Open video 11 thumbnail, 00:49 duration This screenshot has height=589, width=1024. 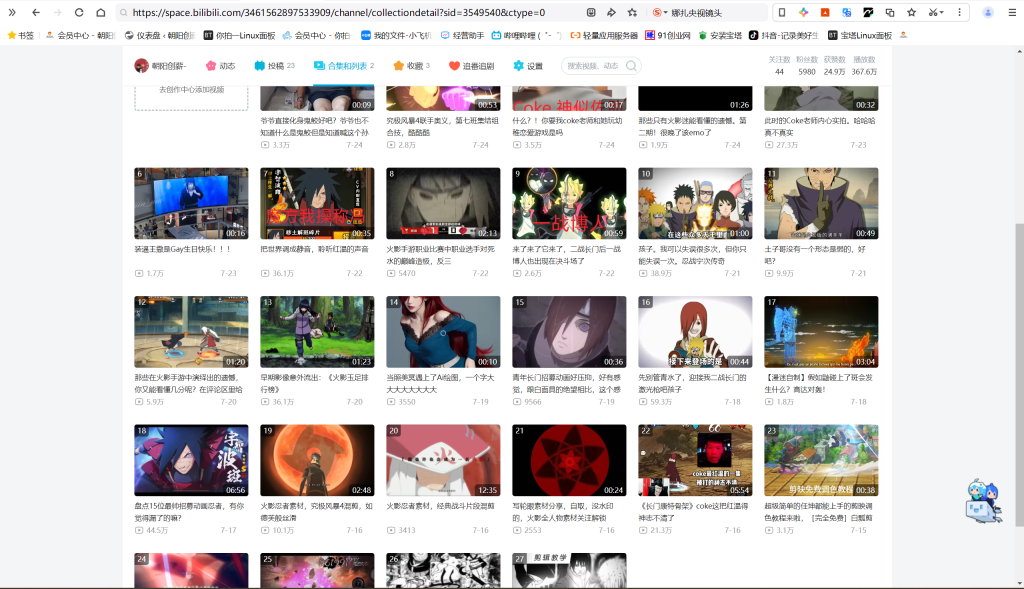822,203
